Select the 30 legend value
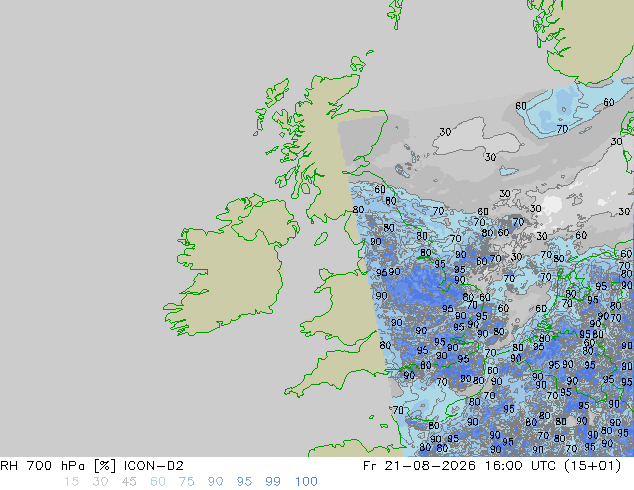Viewport: 634px width, 490px height. (x=100, y=482)
